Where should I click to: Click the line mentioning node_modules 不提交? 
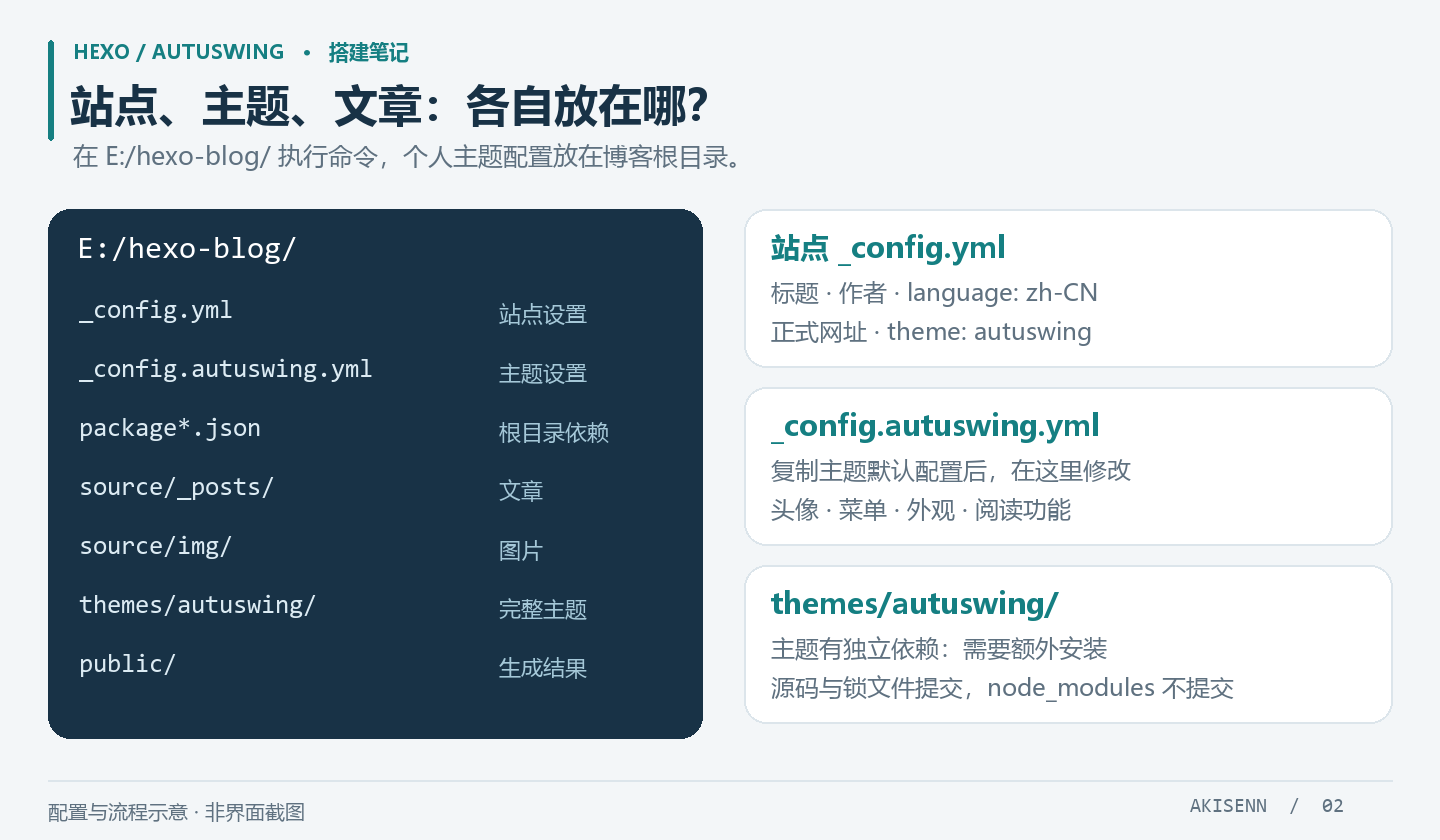click(x=1002, y=687)
